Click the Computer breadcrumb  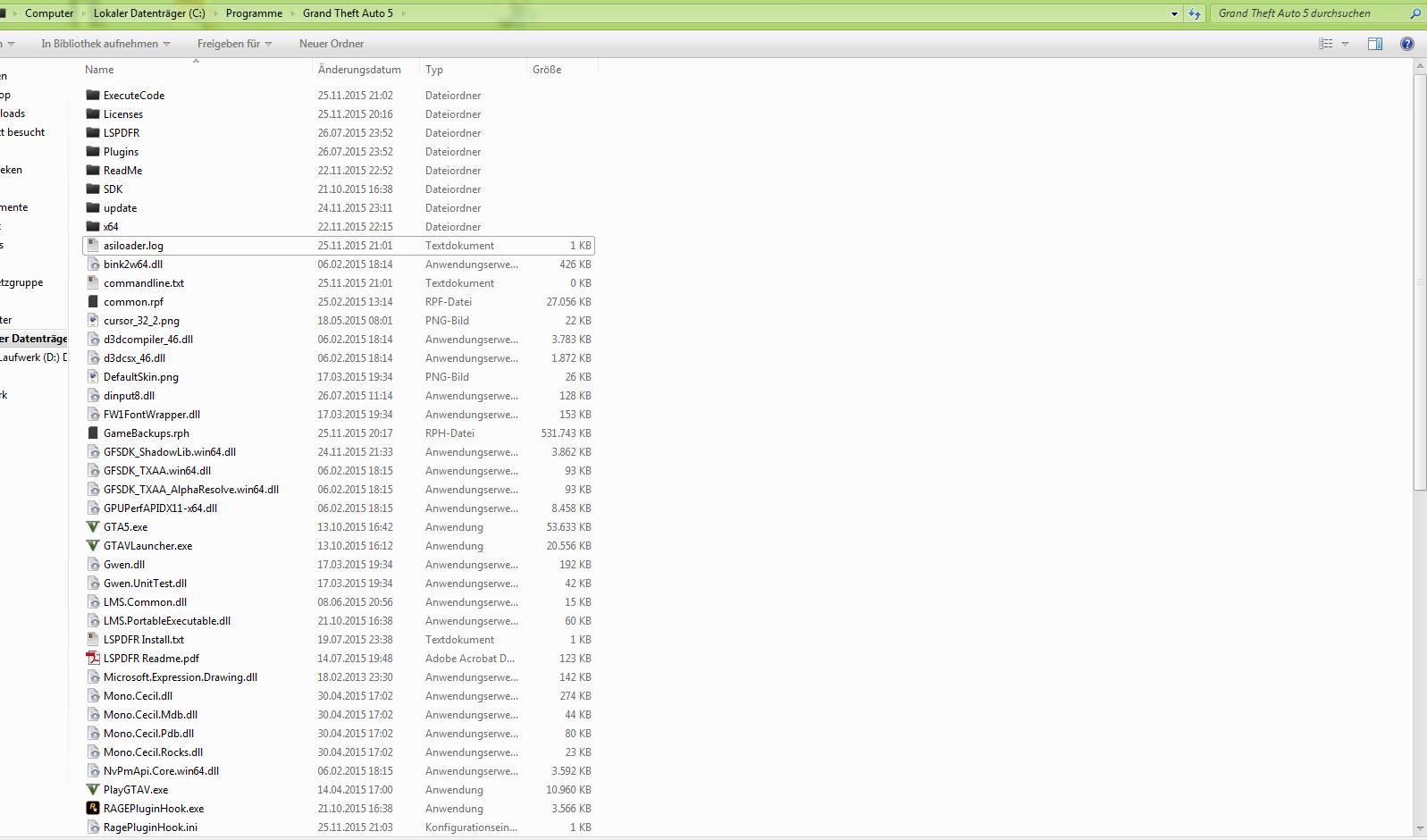click(49, 13)
